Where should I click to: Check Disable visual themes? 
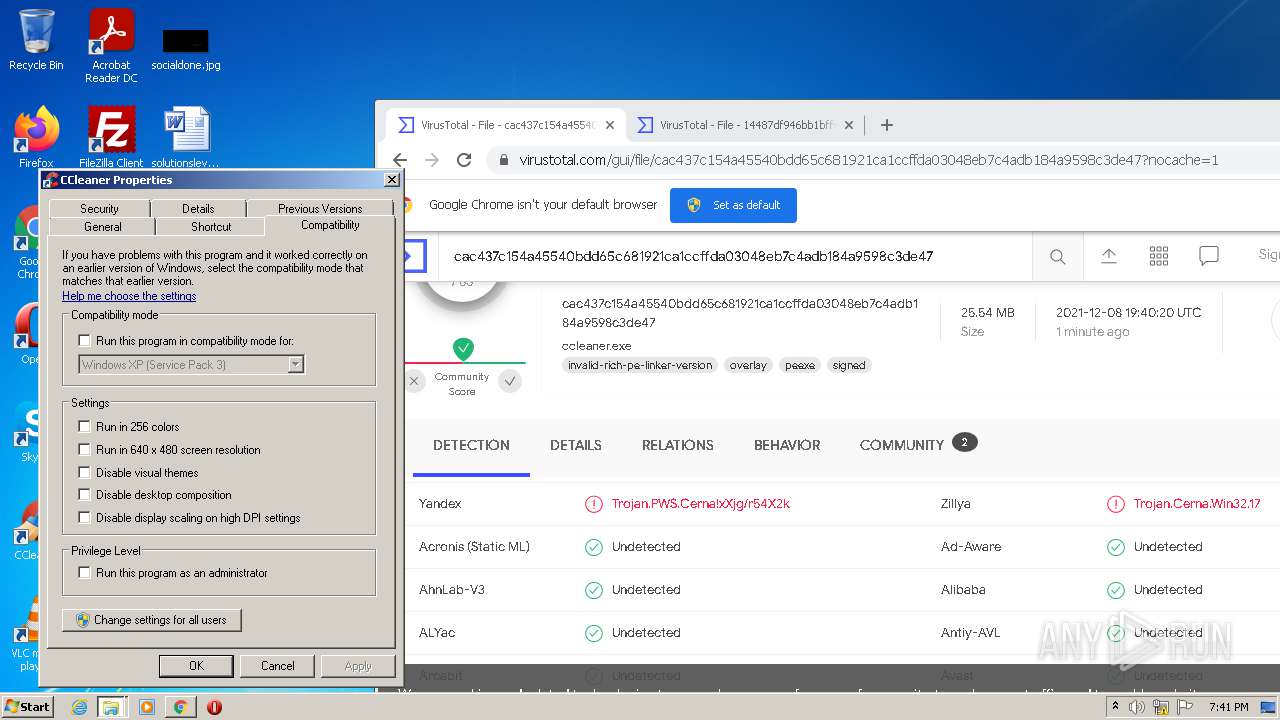(x=85, y=472)
